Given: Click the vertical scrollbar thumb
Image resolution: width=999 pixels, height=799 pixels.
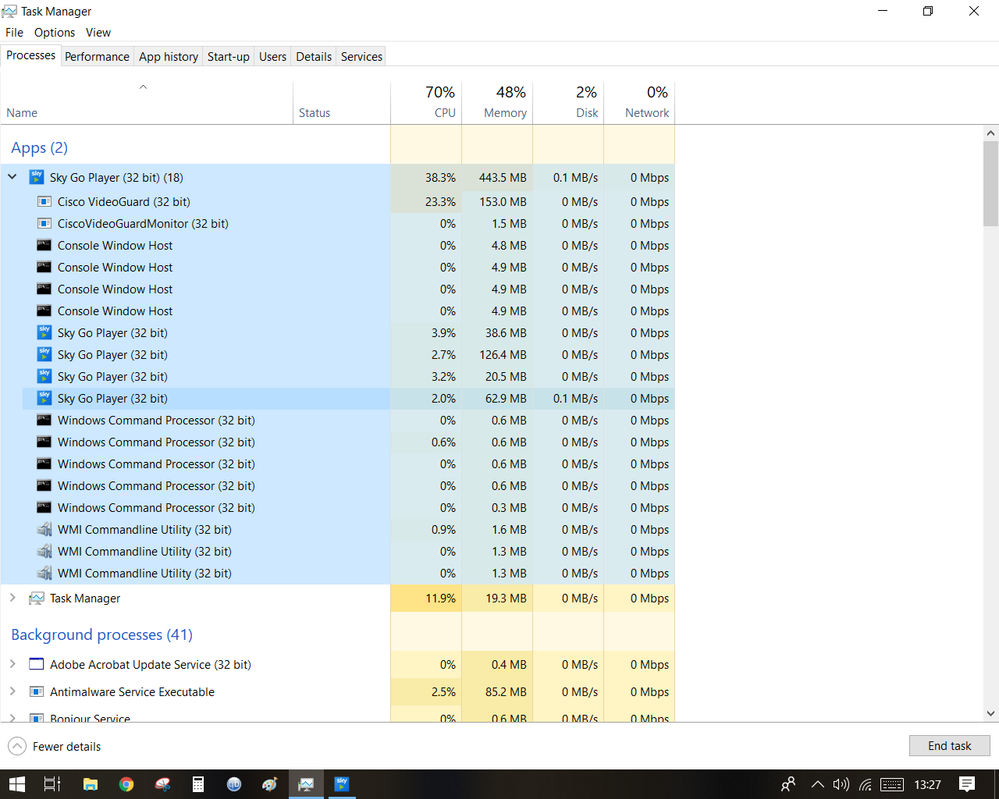Looking at the screenshot, I should point(990,184).
